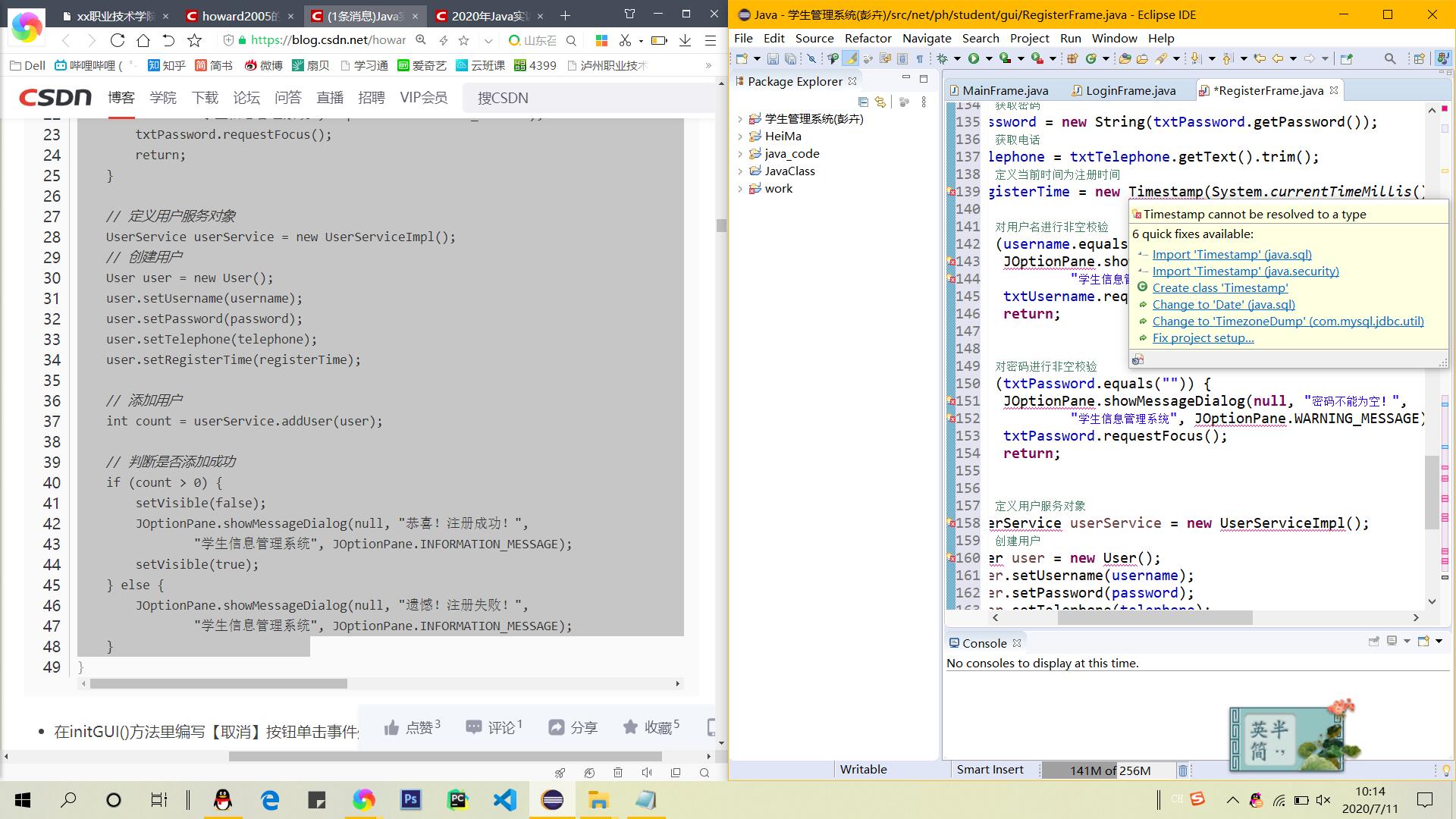Run the Java application
Image resolution: width=1456 pixels, height=819 pixels.
973,58
